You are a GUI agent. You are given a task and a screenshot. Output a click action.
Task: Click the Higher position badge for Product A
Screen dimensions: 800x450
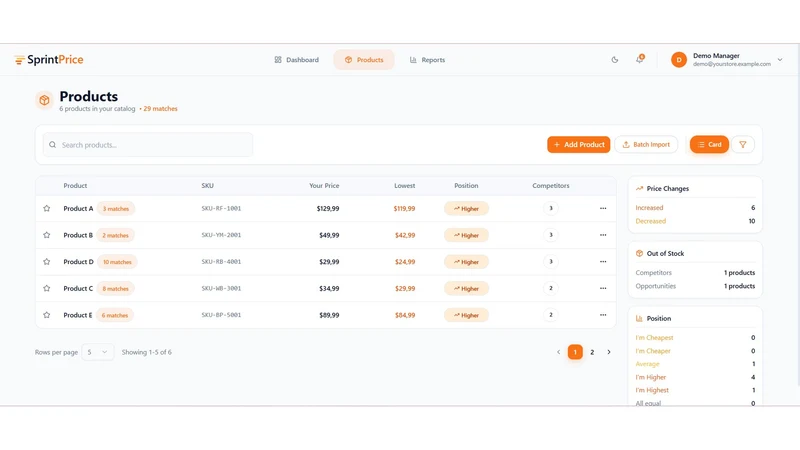pyautogui.click(x=466, y=209)
